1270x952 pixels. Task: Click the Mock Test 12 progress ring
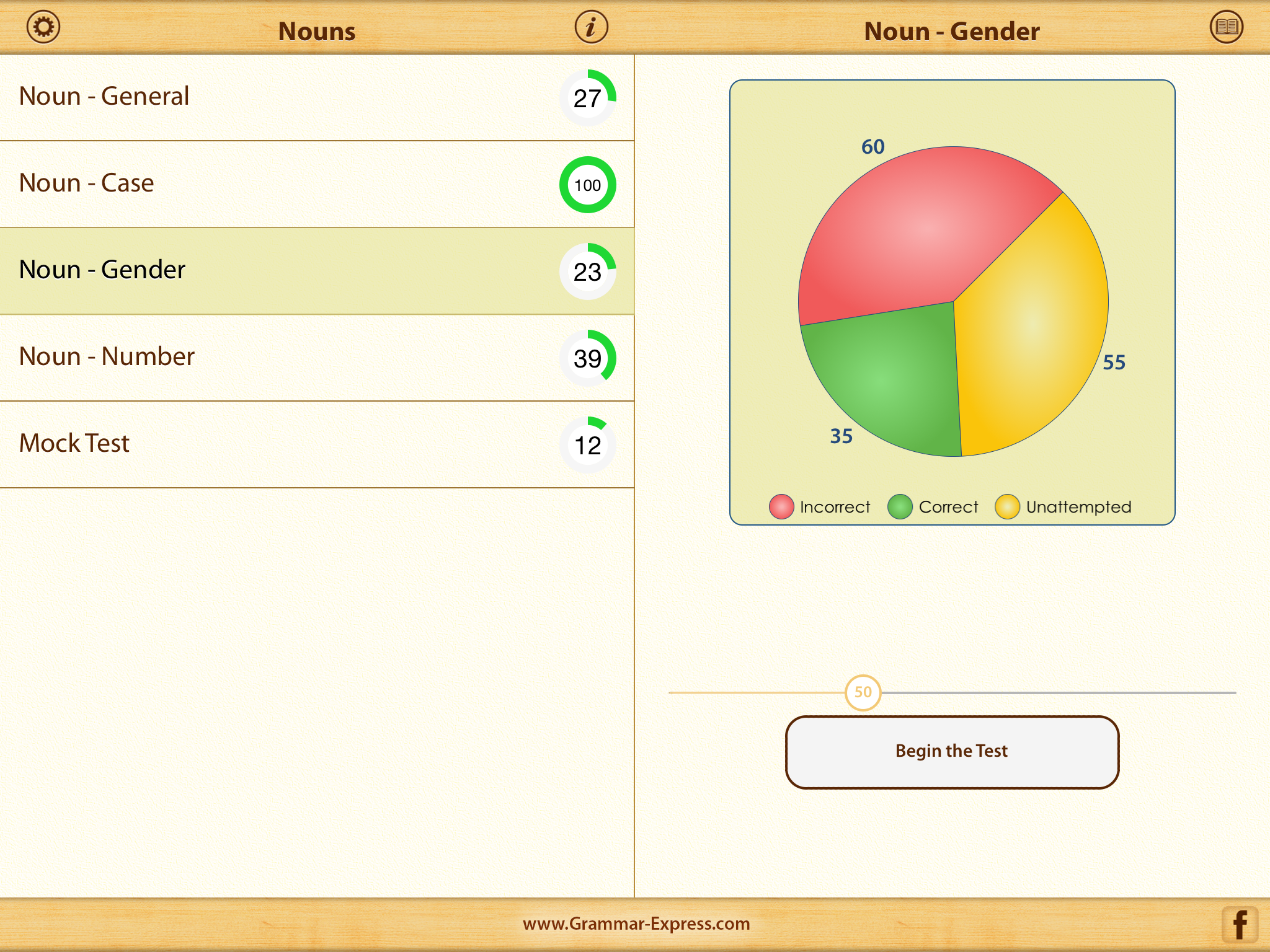[x=587, y=445]
